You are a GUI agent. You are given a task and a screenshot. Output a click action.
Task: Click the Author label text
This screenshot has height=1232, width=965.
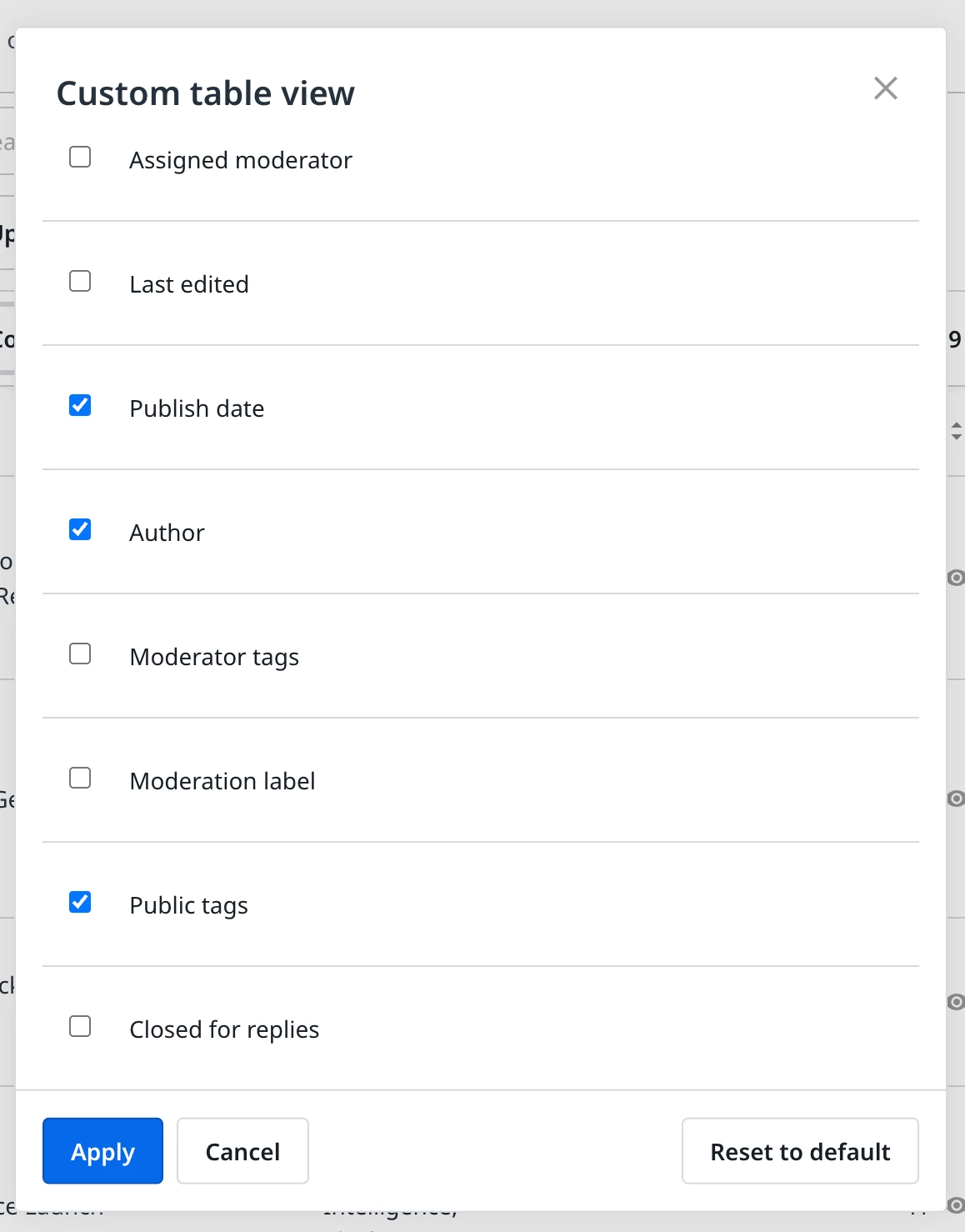tap(167, 533)
